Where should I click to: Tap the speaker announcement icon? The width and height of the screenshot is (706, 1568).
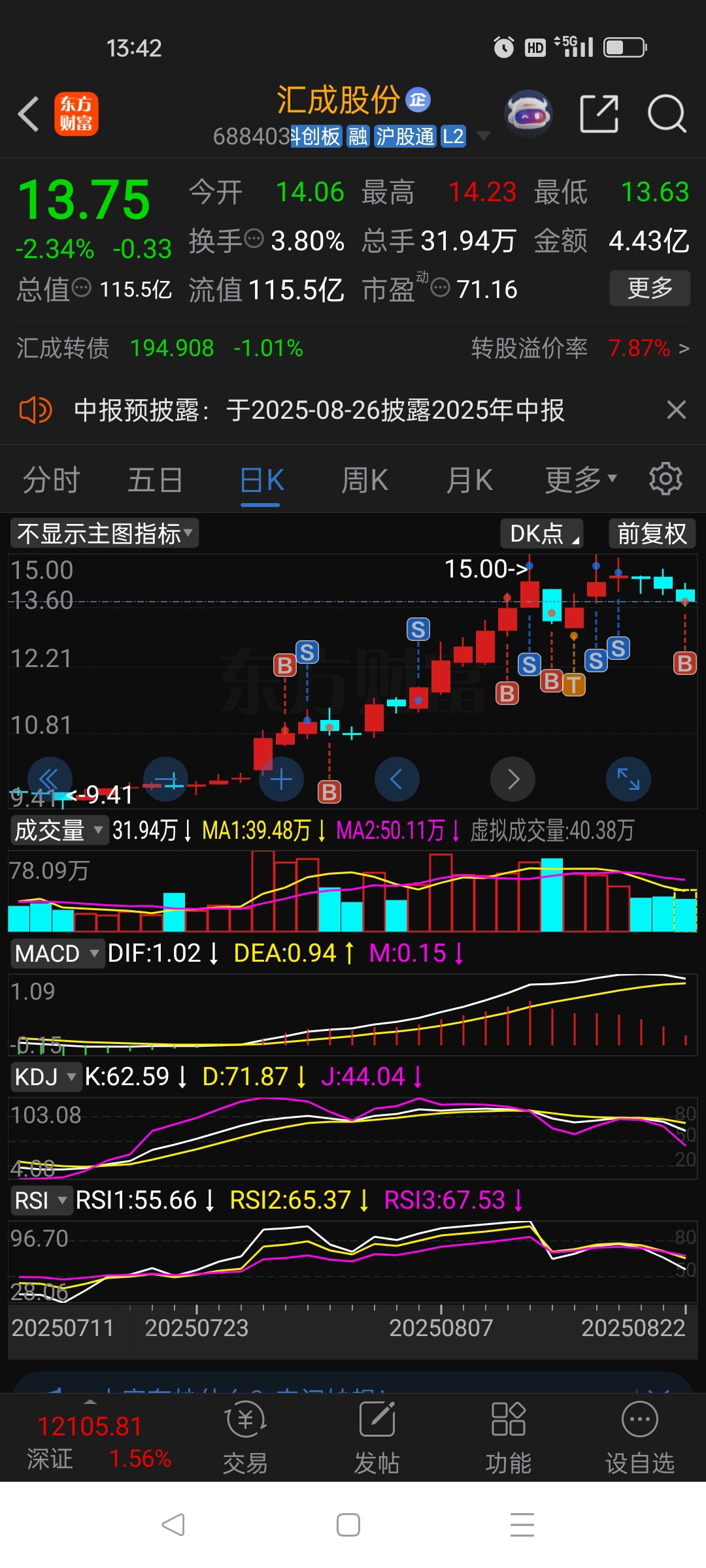[35, 410]
